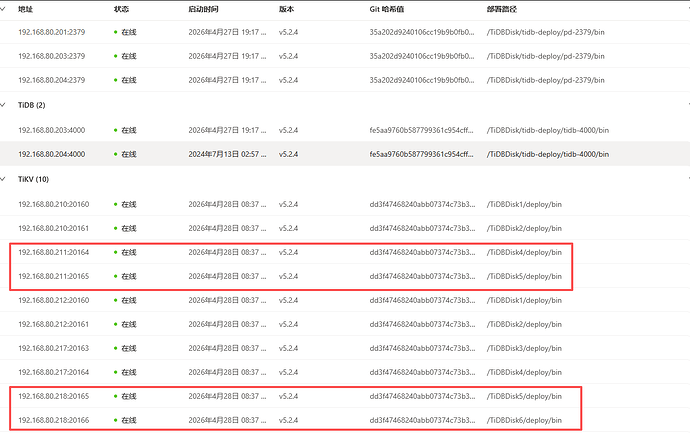
Task: Click start time of row 192.168.80.210:20160
Action: click(x=227, y=204)
